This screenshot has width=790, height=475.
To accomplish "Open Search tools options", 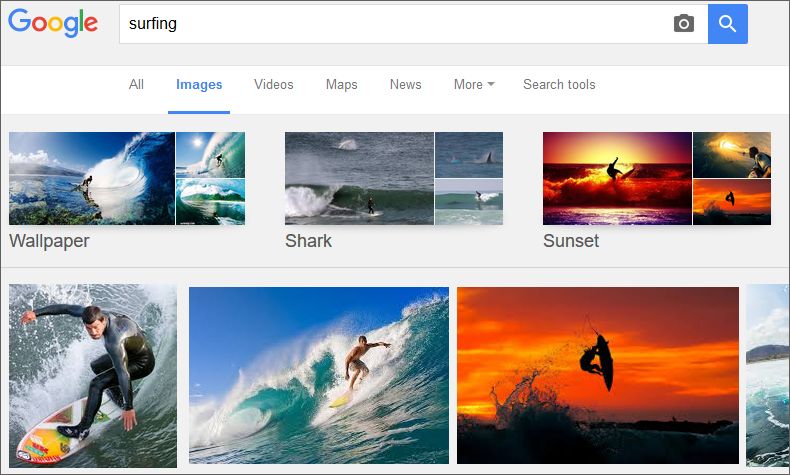I will 559,85.
